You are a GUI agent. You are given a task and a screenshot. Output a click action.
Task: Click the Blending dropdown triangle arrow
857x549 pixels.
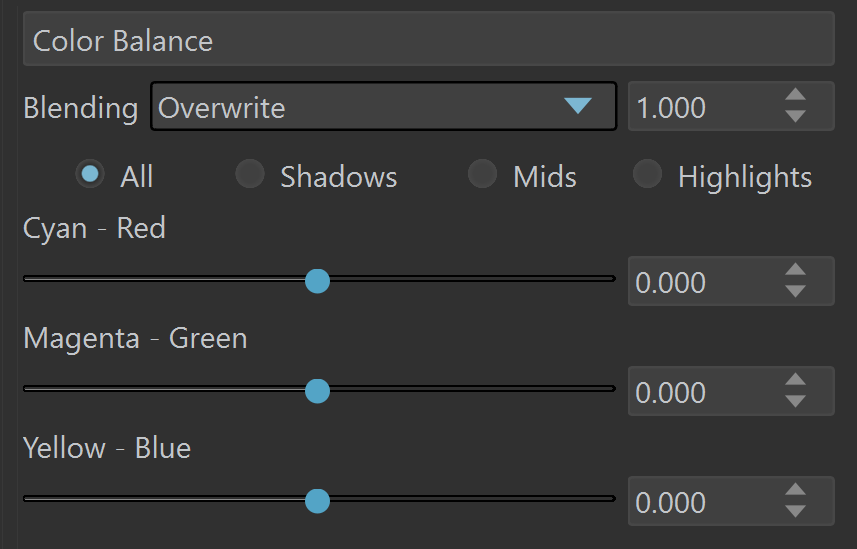pos(578,106)
